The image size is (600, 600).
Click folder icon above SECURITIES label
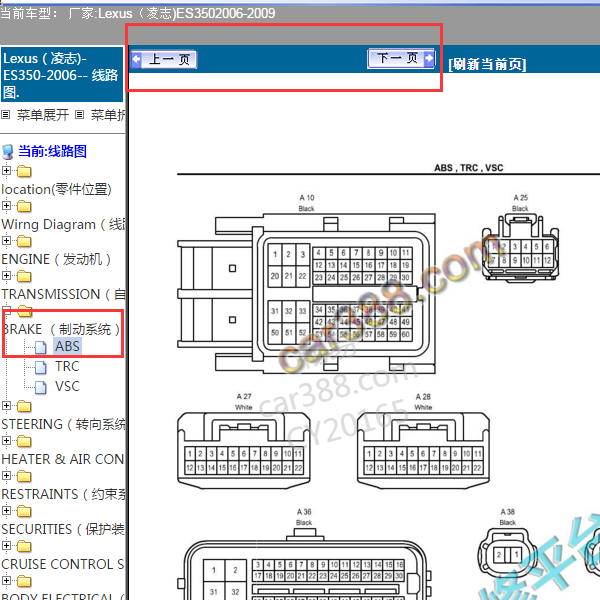click(24, 511)
